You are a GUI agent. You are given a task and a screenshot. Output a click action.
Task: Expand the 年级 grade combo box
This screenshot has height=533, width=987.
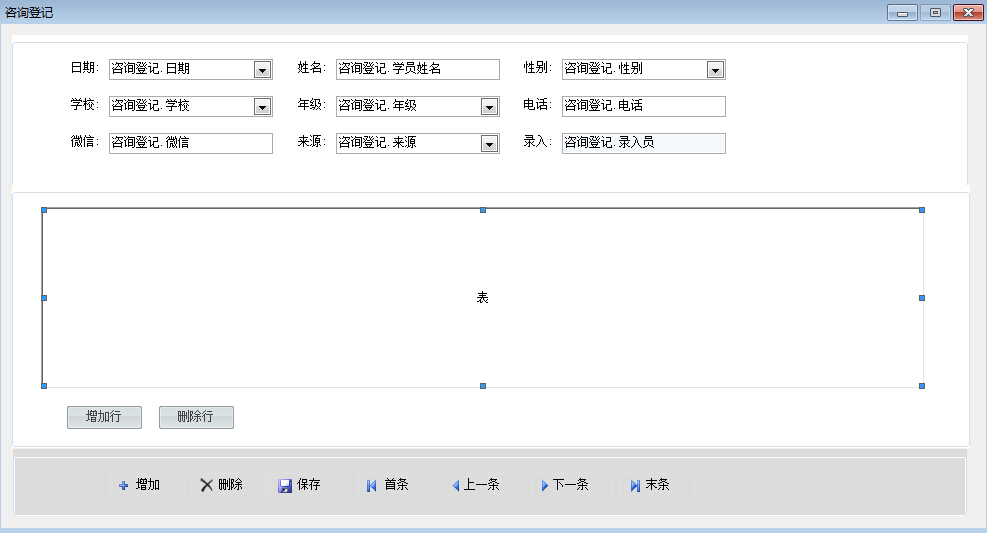(x=489, y=107)
